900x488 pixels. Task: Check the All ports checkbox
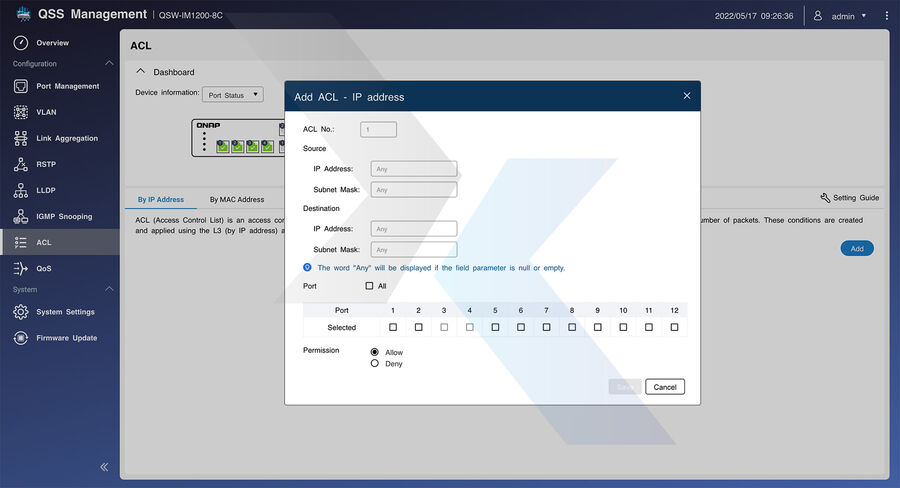tap(369, 286)
